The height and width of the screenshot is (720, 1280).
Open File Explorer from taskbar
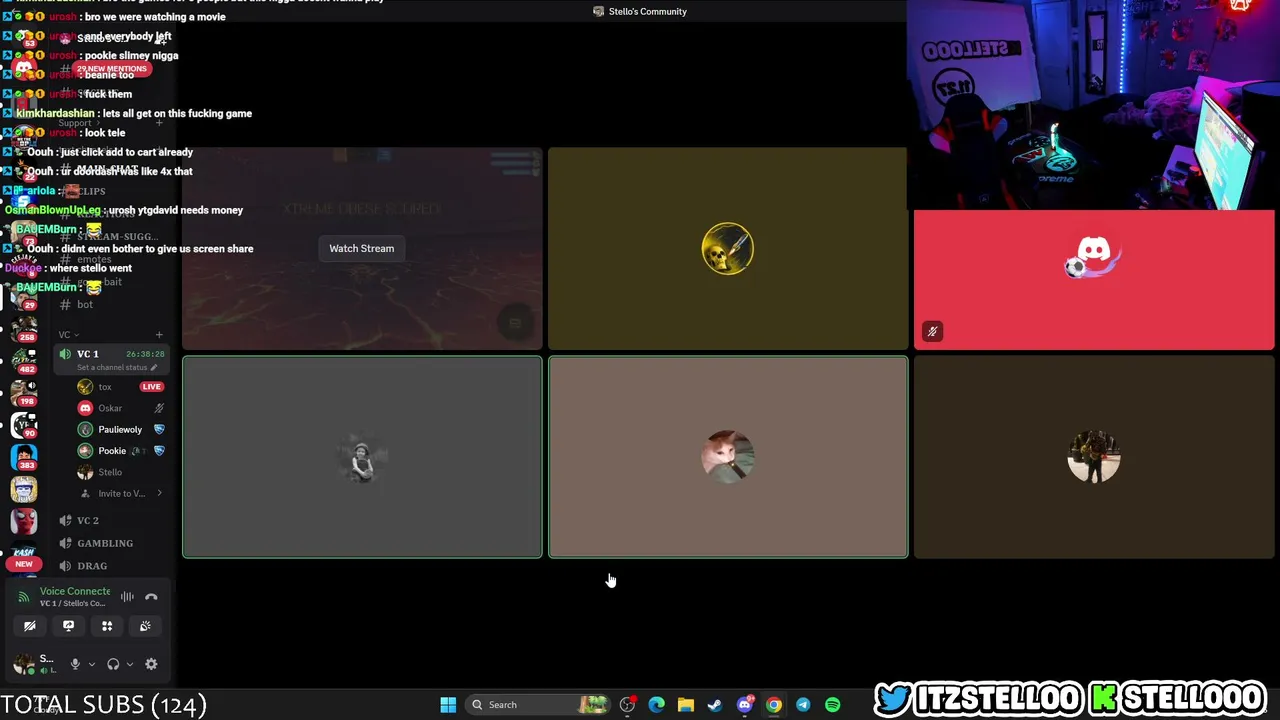pyautogui.click(x=685, y=705)
